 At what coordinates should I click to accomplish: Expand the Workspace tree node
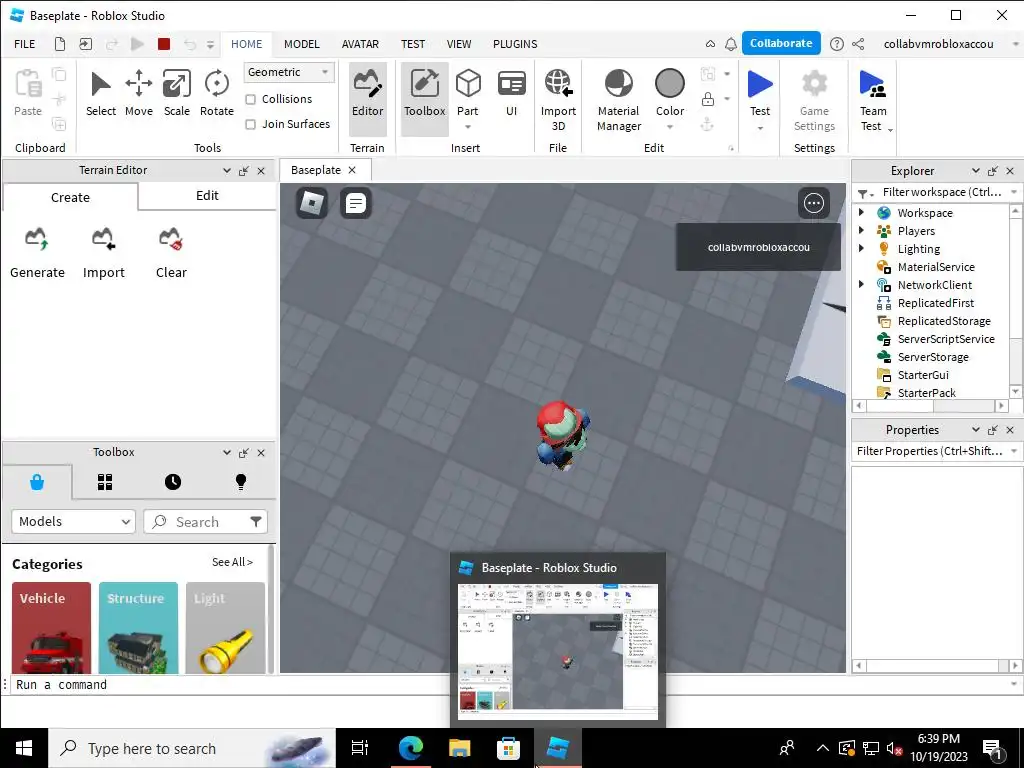[861, 212]
